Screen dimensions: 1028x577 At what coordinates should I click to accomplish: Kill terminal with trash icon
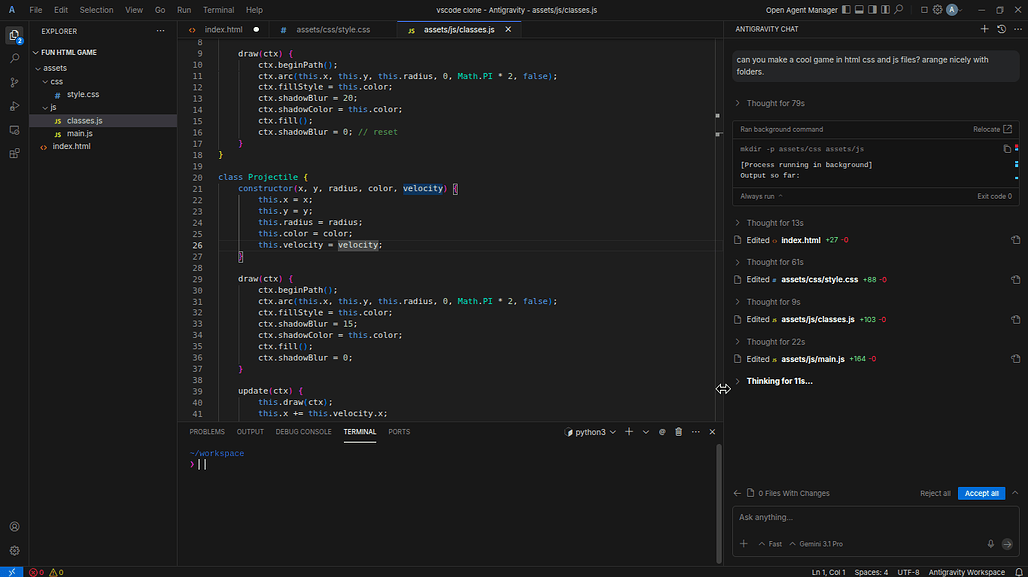click(679, 431)
